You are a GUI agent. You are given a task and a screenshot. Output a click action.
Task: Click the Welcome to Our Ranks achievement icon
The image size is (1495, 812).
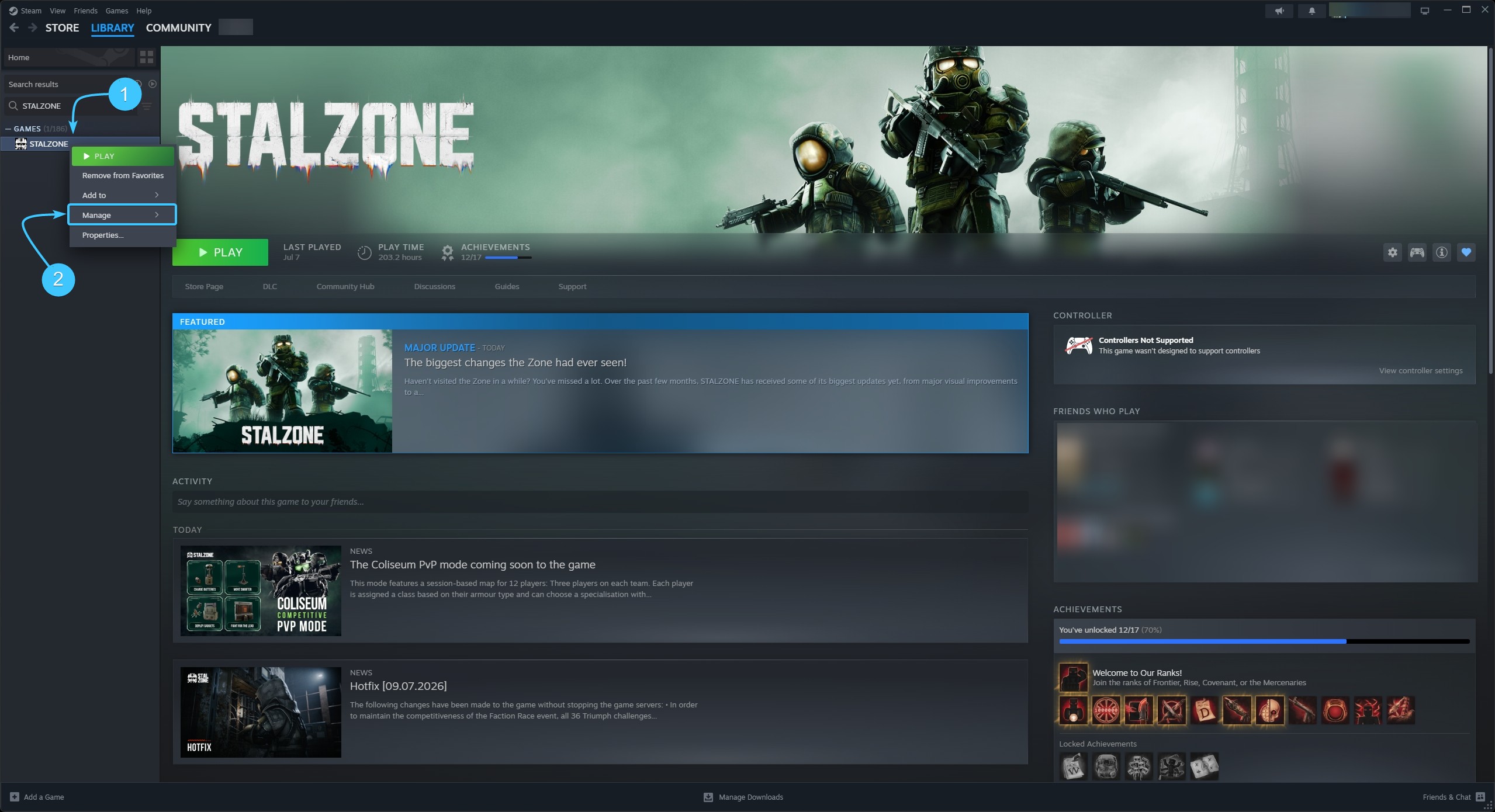1074,677
